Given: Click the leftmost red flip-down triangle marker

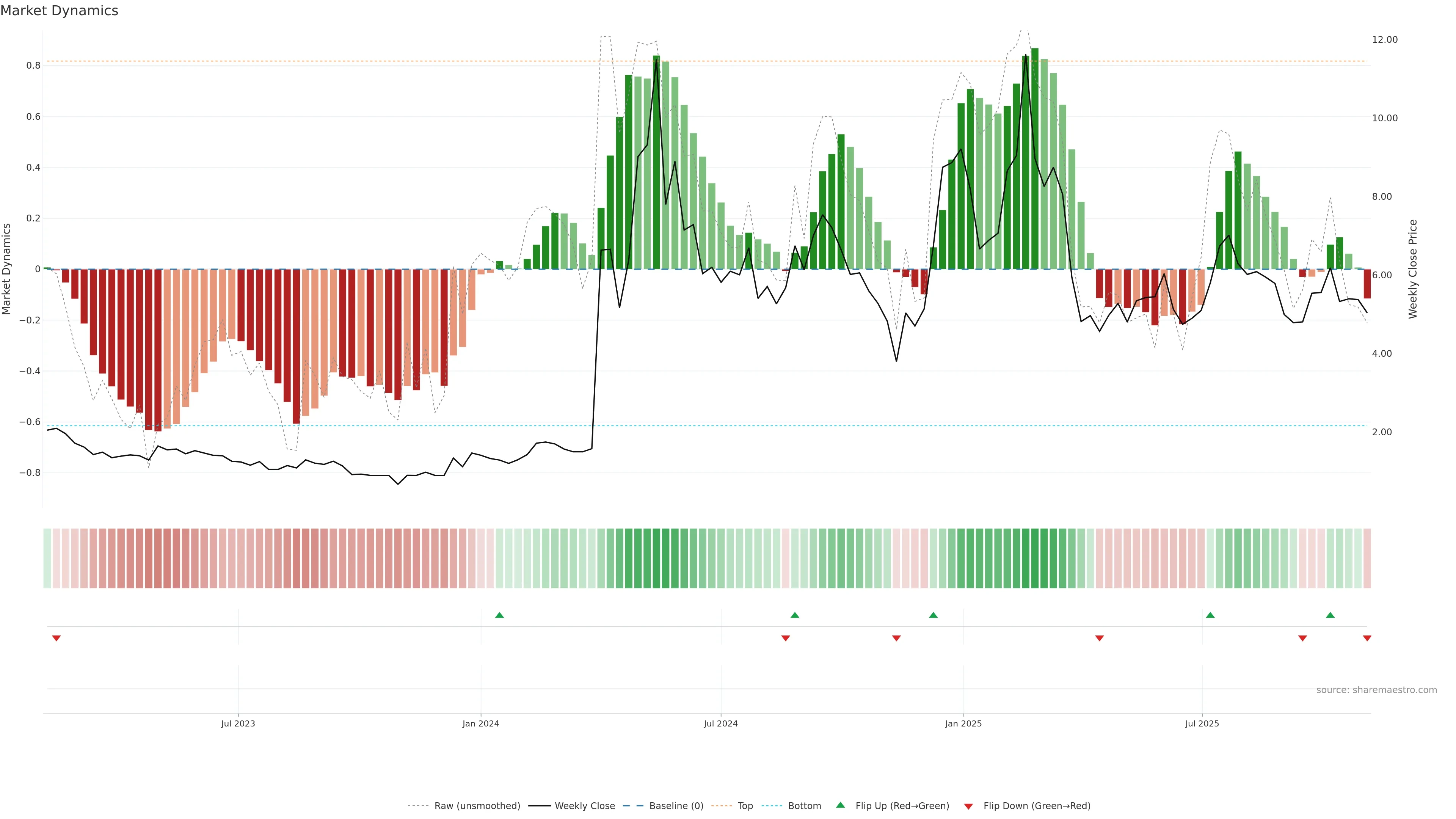Looking at the screenshot, I should 56,638.
